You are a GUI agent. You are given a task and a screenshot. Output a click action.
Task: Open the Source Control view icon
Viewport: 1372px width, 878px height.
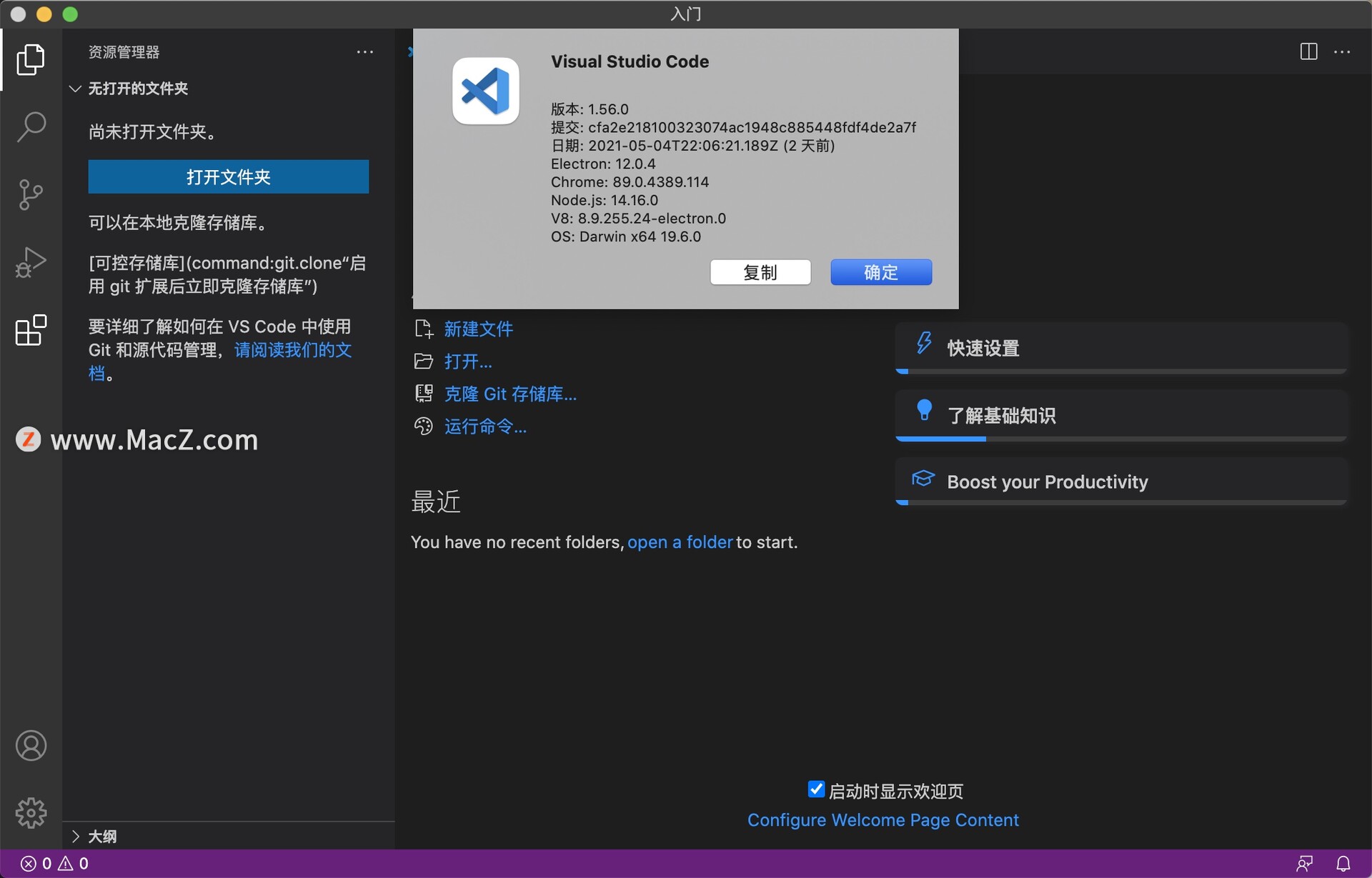click(31, 194)
